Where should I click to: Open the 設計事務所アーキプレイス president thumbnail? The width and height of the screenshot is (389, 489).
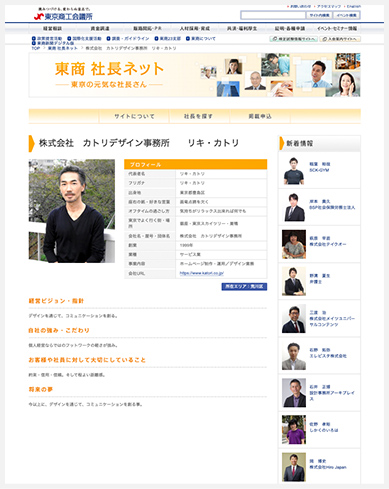(294, 393)
